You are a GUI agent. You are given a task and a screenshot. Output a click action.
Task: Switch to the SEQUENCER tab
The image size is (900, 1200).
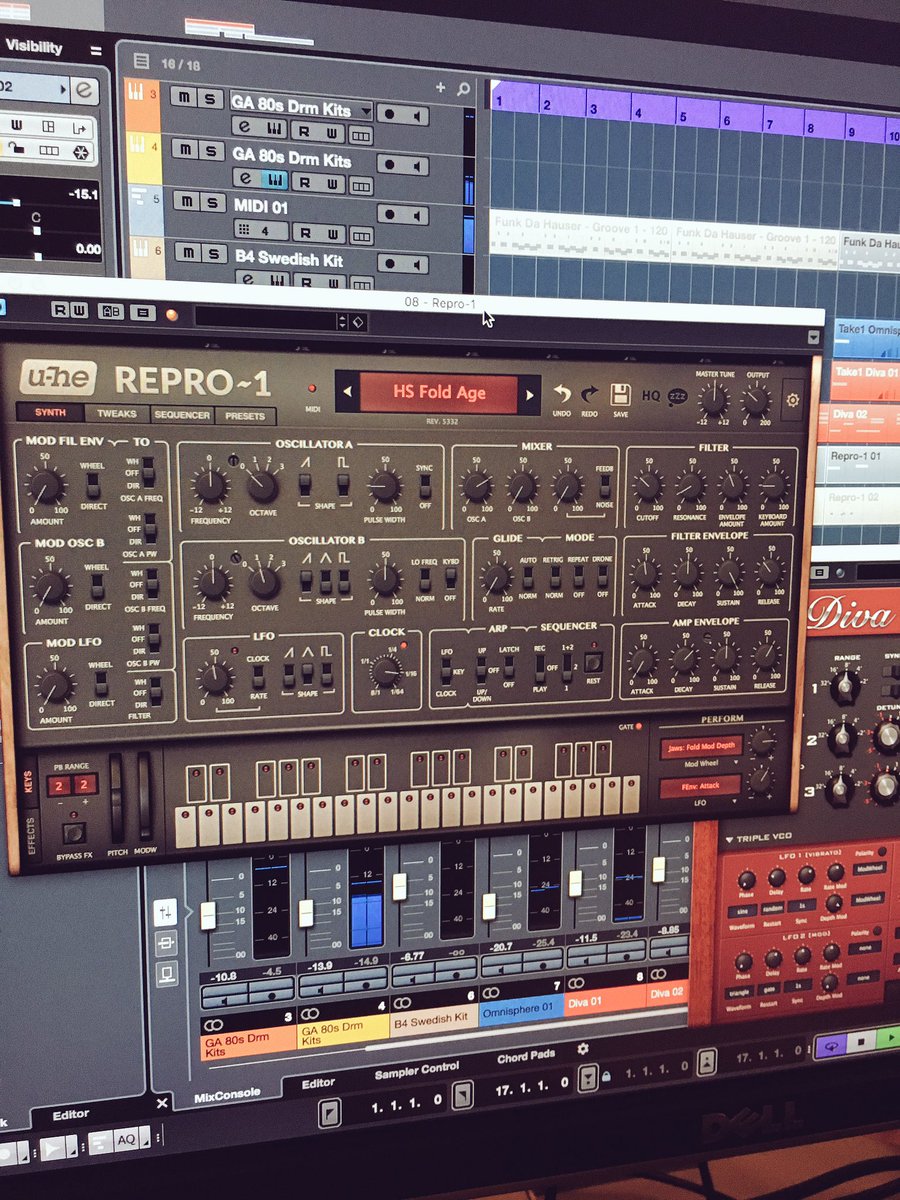point(182,415)
